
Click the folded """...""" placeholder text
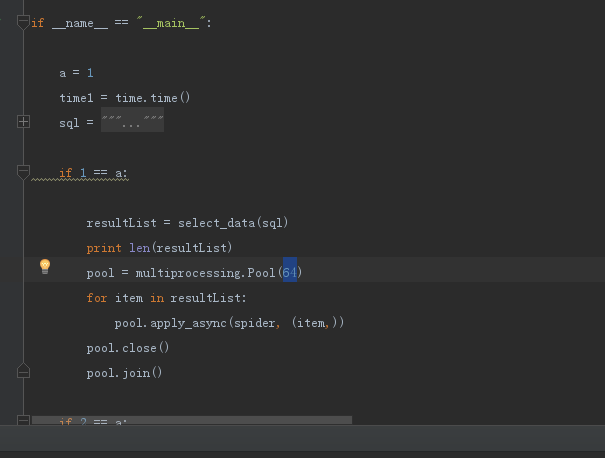click(132, 120)
